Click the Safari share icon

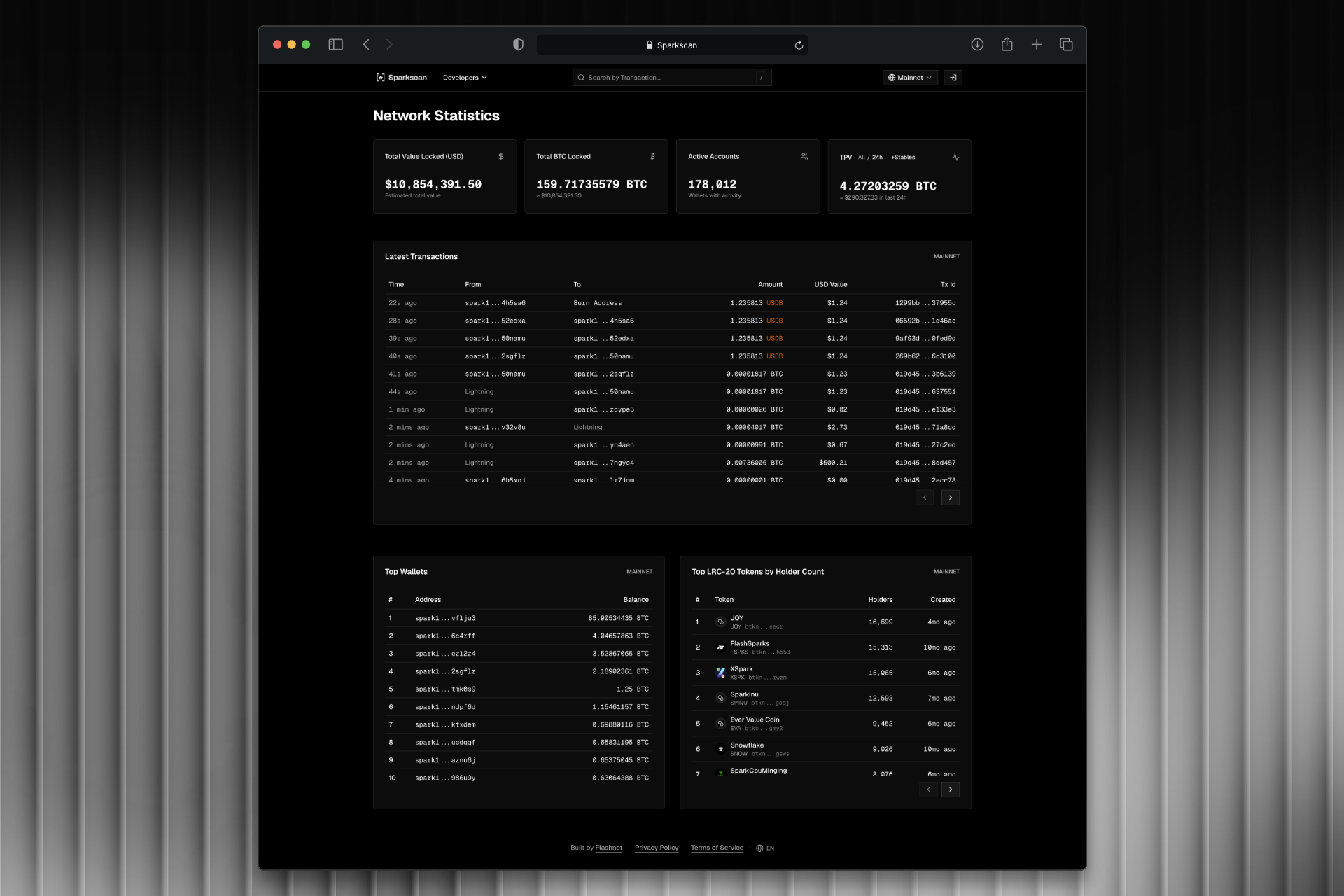tap(1007, 45)
